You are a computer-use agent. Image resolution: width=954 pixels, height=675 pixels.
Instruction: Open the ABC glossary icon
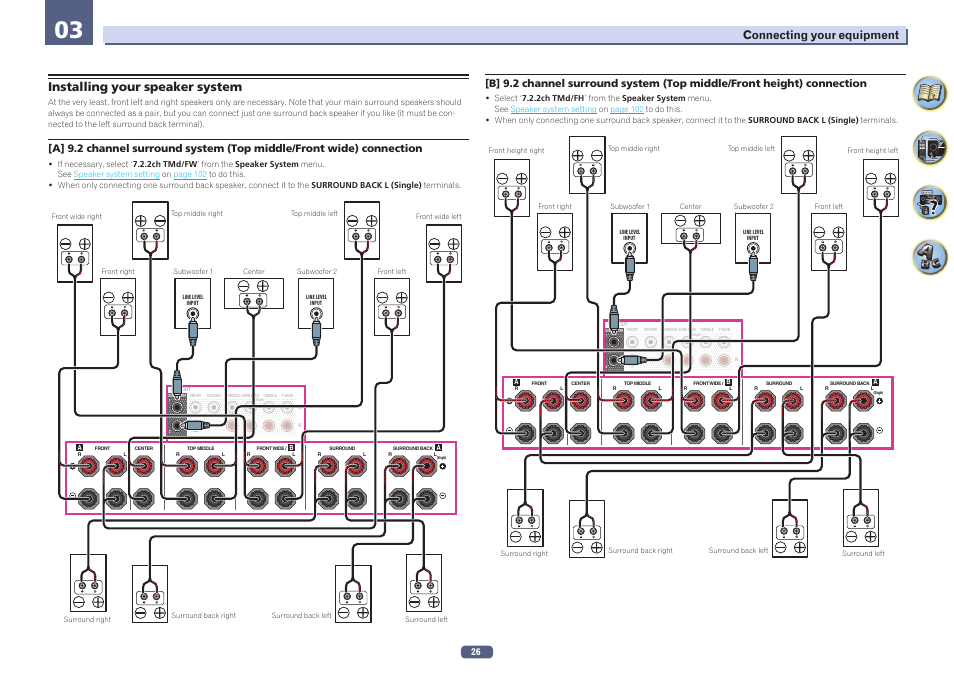pos(930,257)
